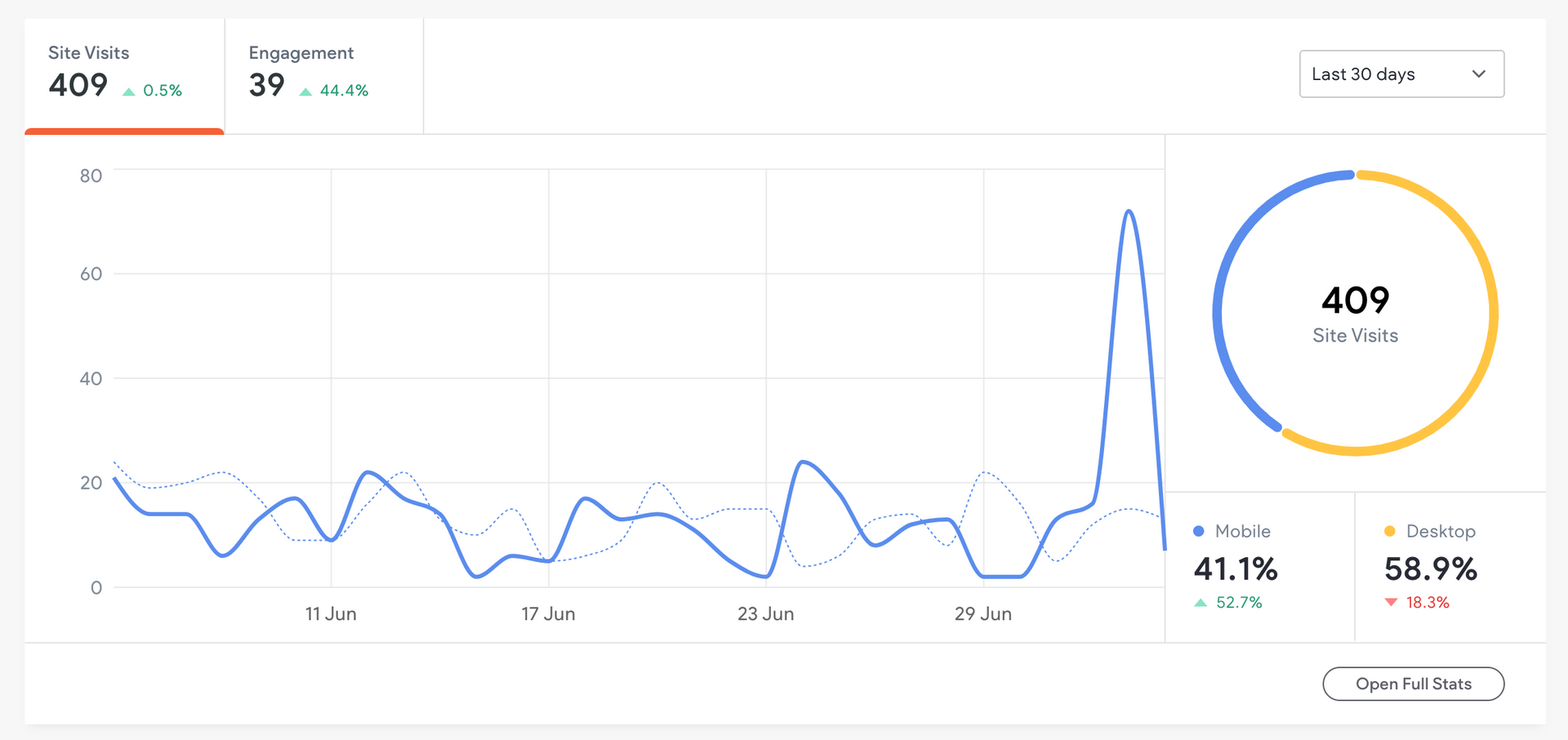
Task: Click the Open Full Stats button
Action: pos(1413,684)
